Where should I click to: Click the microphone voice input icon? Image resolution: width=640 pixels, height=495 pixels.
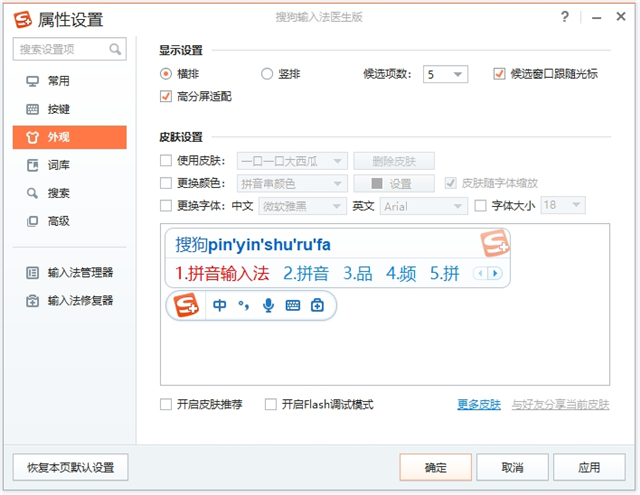pyautogui.click(x=268, y=305)
